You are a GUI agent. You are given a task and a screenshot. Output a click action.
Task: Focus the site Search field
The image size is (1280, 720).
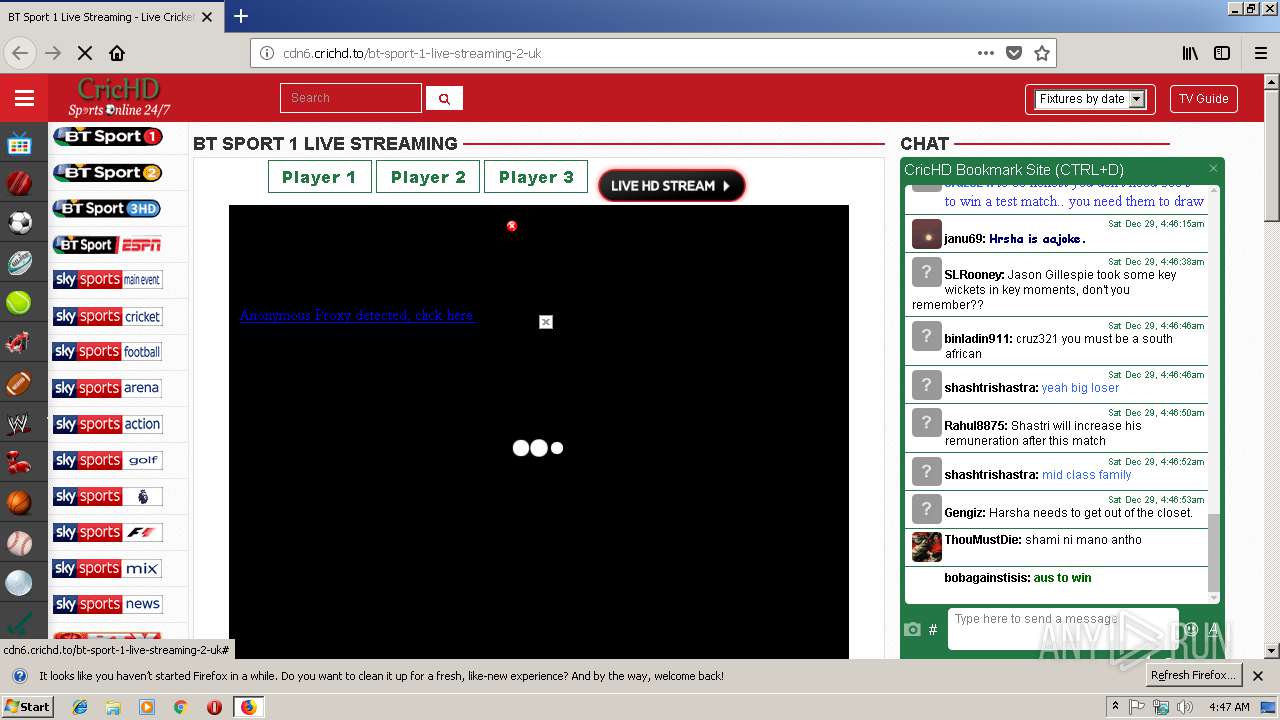pyautogui.click(x=351, y=98)
